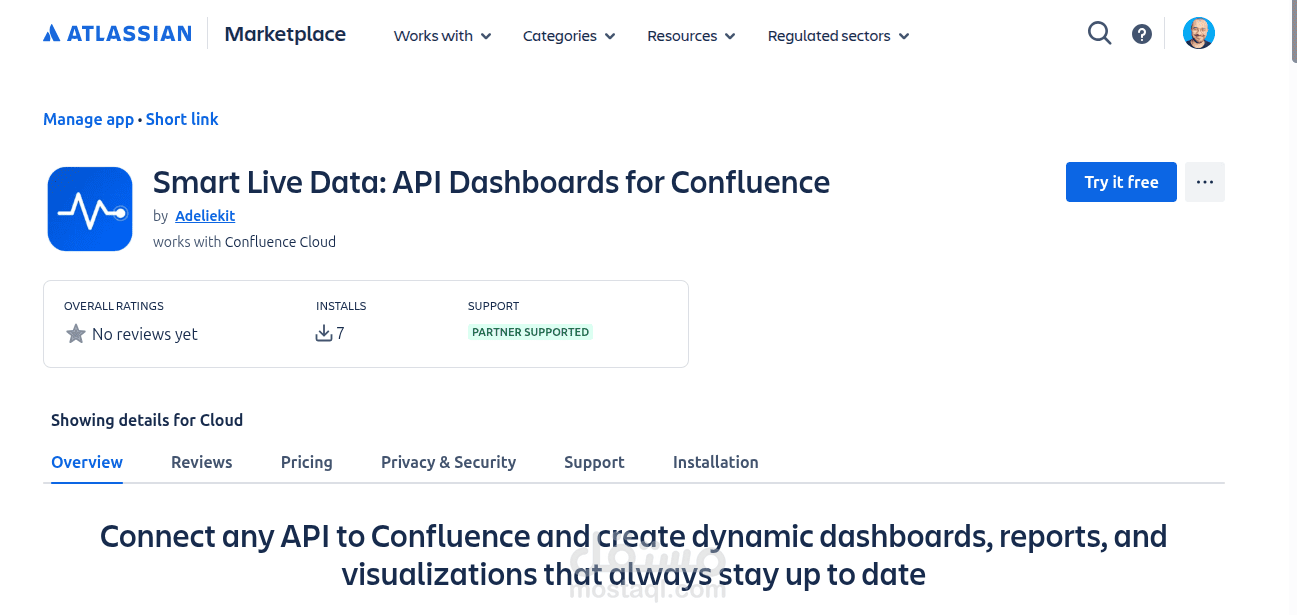Click the No reviews yet text
Viewport: 1297px width, 615px height.
point(145,334)
